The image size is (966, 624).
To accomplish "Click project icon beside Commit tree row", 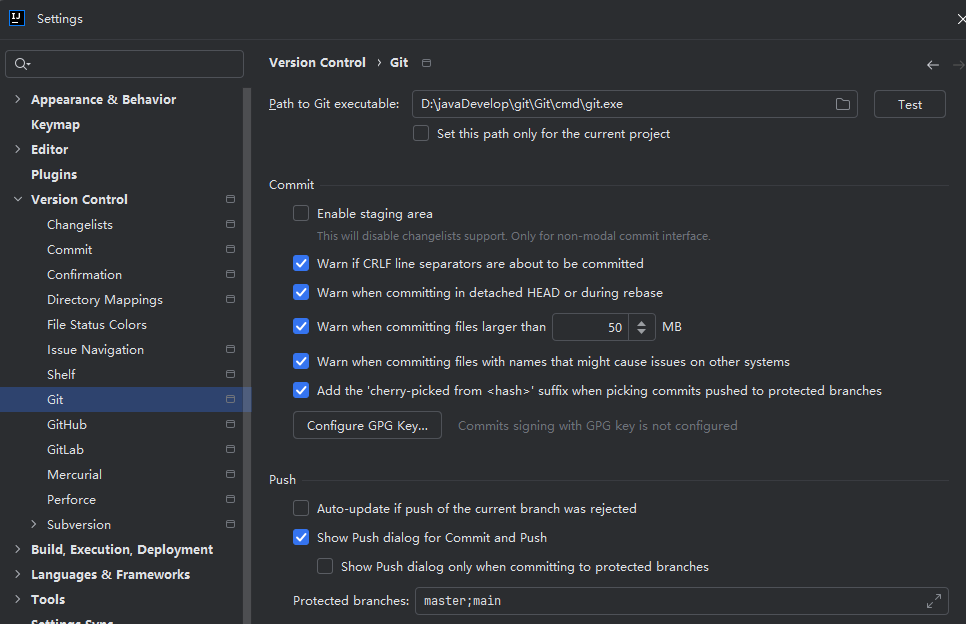I will click(x=230, y=249).
